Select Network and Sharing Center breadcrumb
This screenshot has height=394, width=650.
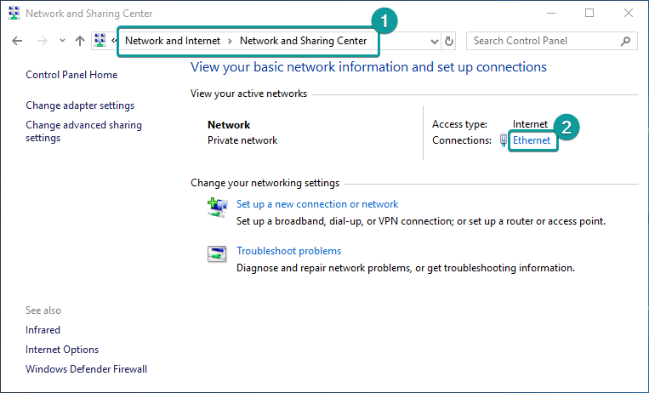pos(303,41)
